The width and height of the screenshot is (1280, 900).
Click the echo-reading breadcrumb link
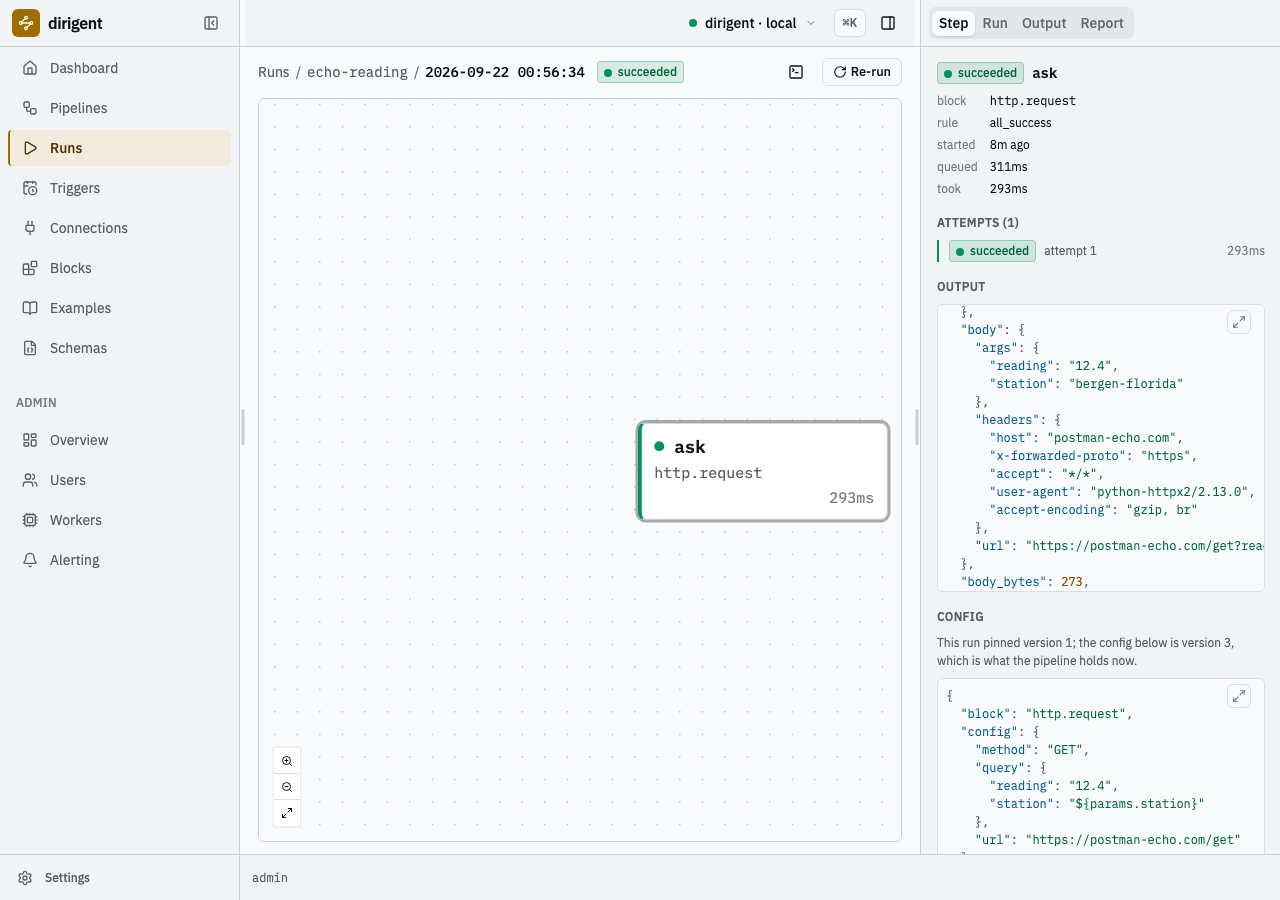(357, 72)
